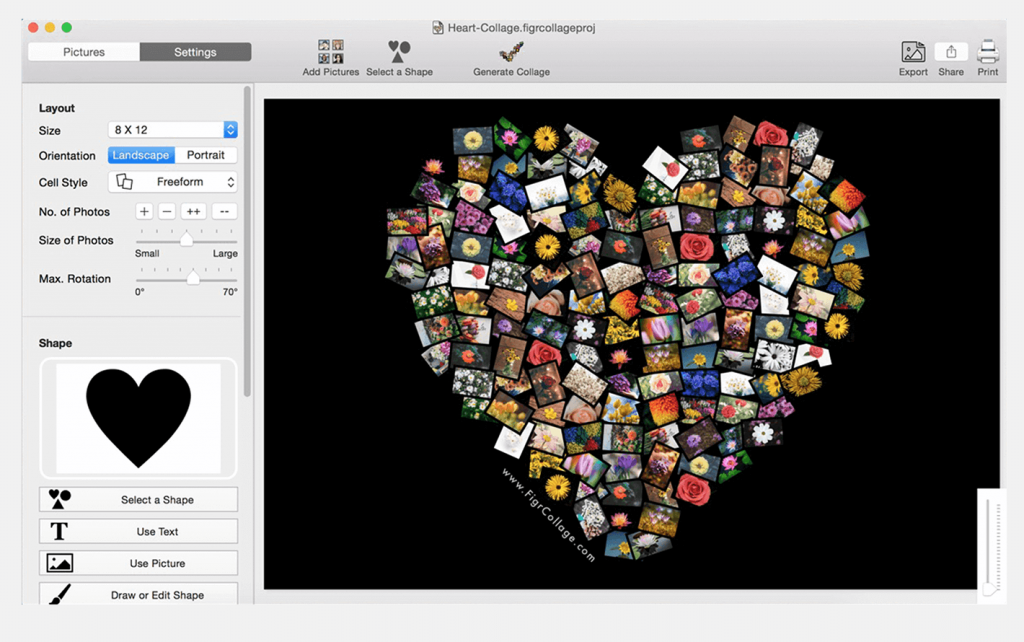Click the T icon on Use Text button
This screenshot has width=1024, height=642.
pyautogui.click(x=59, y=532)
